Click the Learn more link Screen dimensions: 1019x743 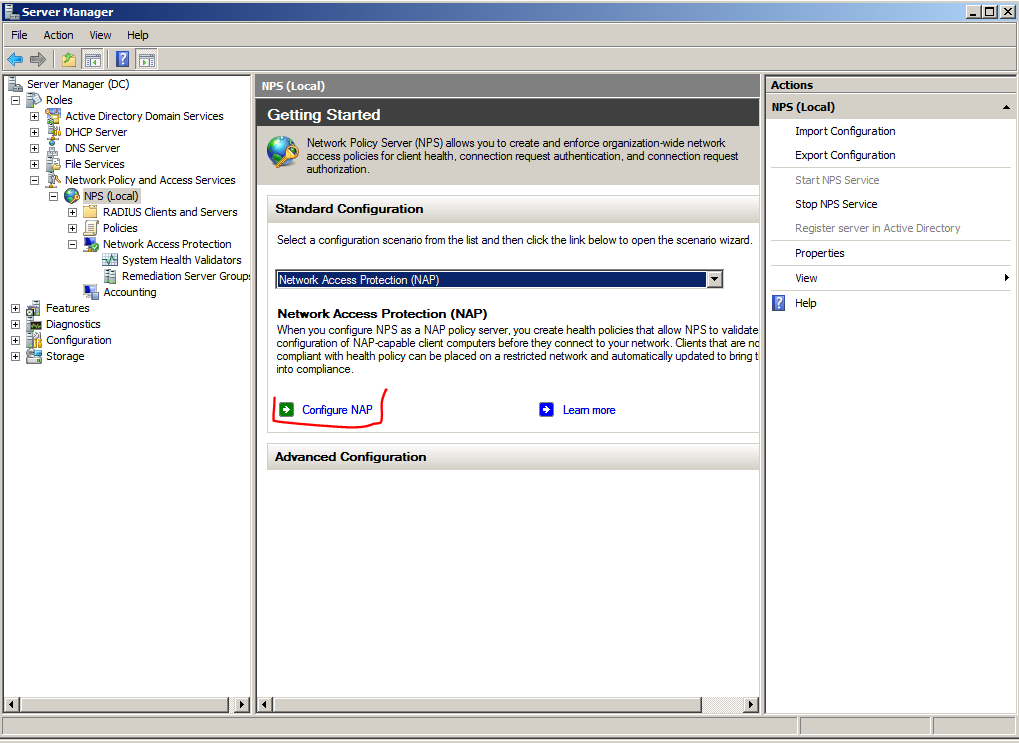click(x=589, y=410)
